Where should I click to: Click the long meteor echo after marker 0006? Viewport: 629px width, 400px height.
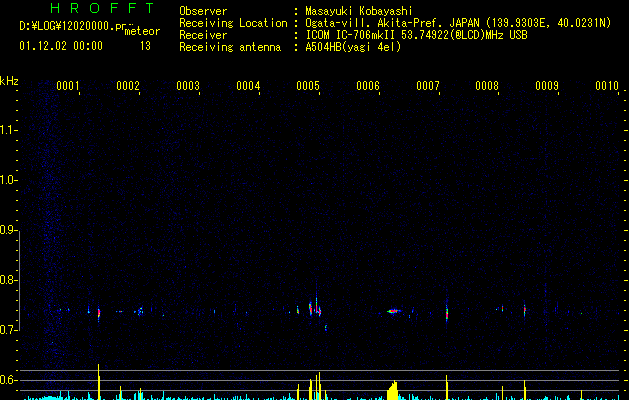click(x=394, y=311)
